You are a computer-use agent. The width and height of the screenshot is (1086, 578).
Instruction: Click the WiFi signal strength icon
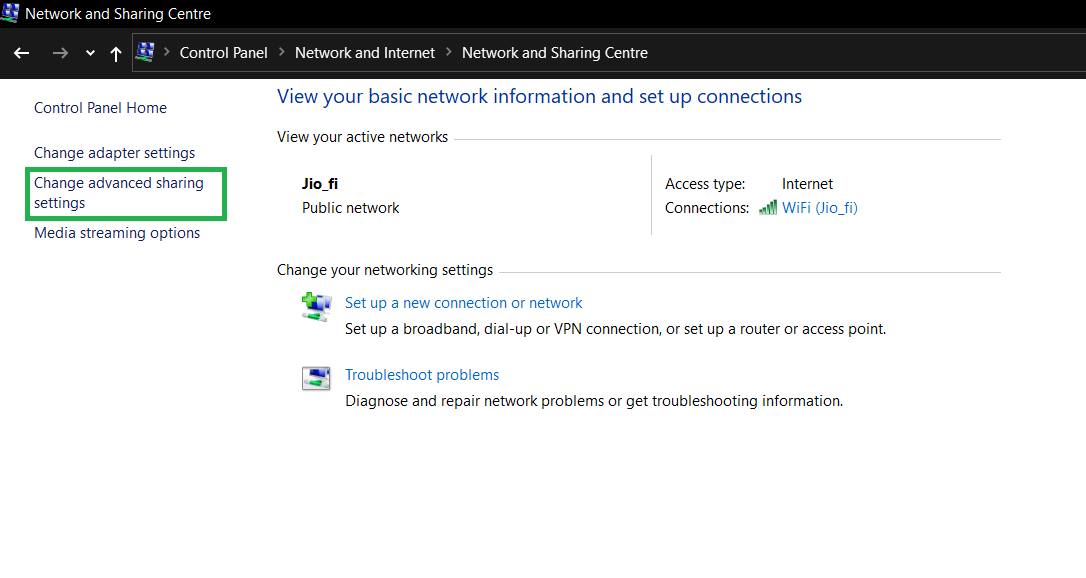point(768,208)
